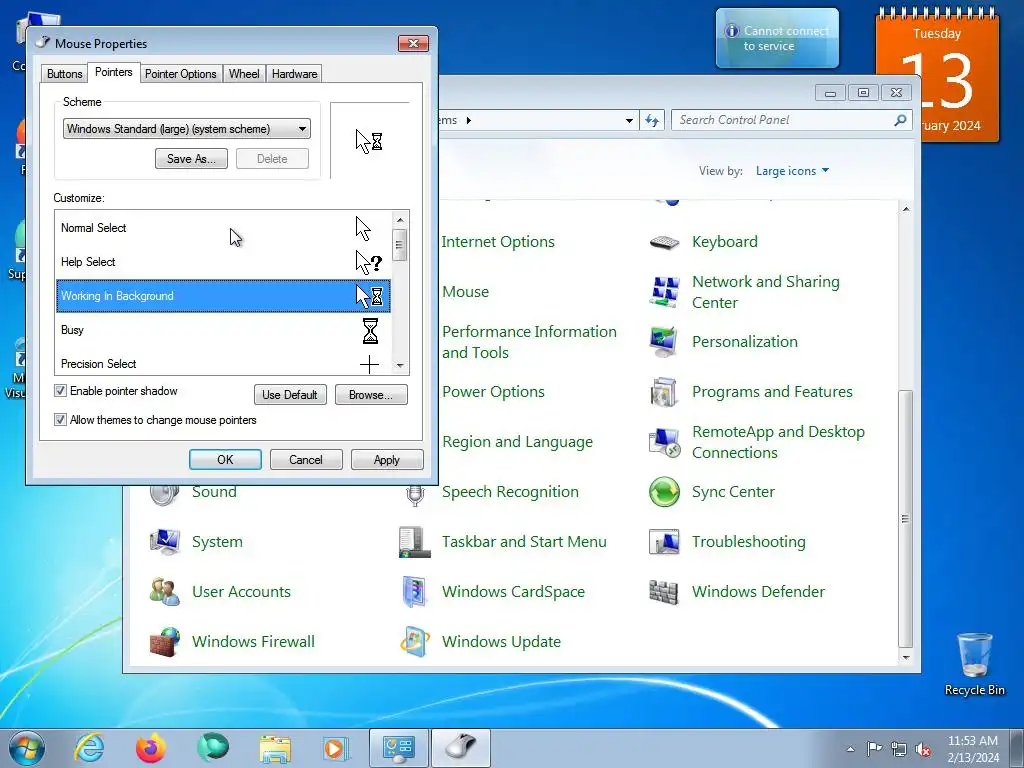1024x768 pixels.
Task: Click the taskbar clock and date
Action: point(972,749)
